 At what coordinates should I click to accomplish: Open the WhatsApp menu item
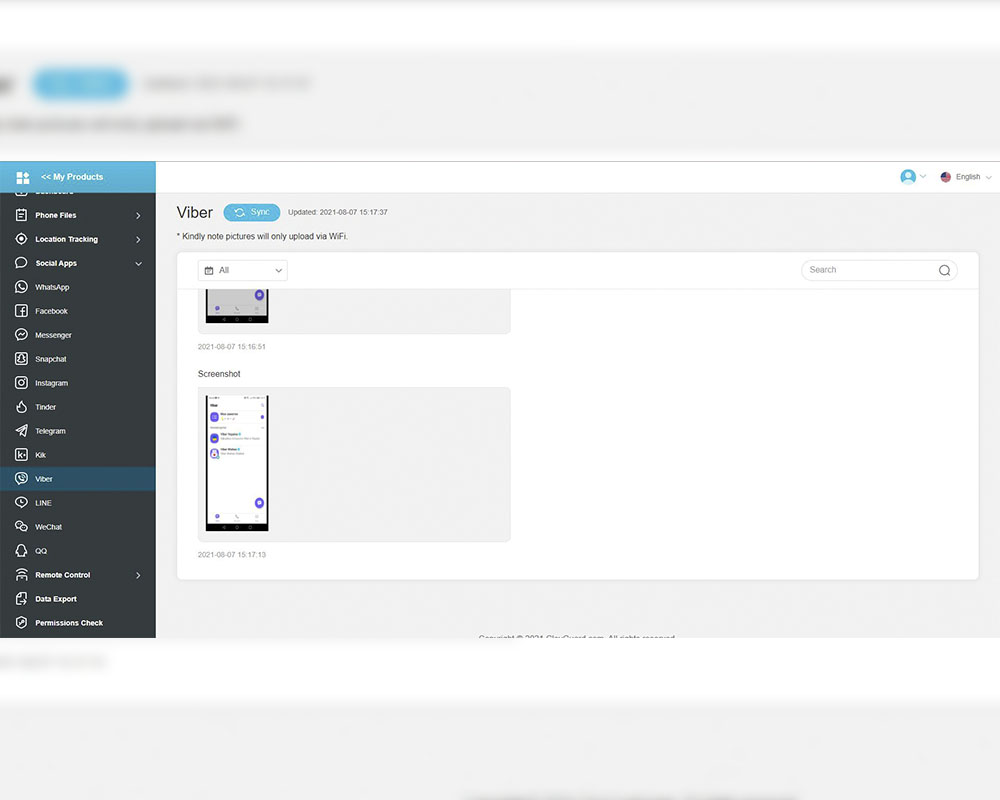click(x=52, y=287)
